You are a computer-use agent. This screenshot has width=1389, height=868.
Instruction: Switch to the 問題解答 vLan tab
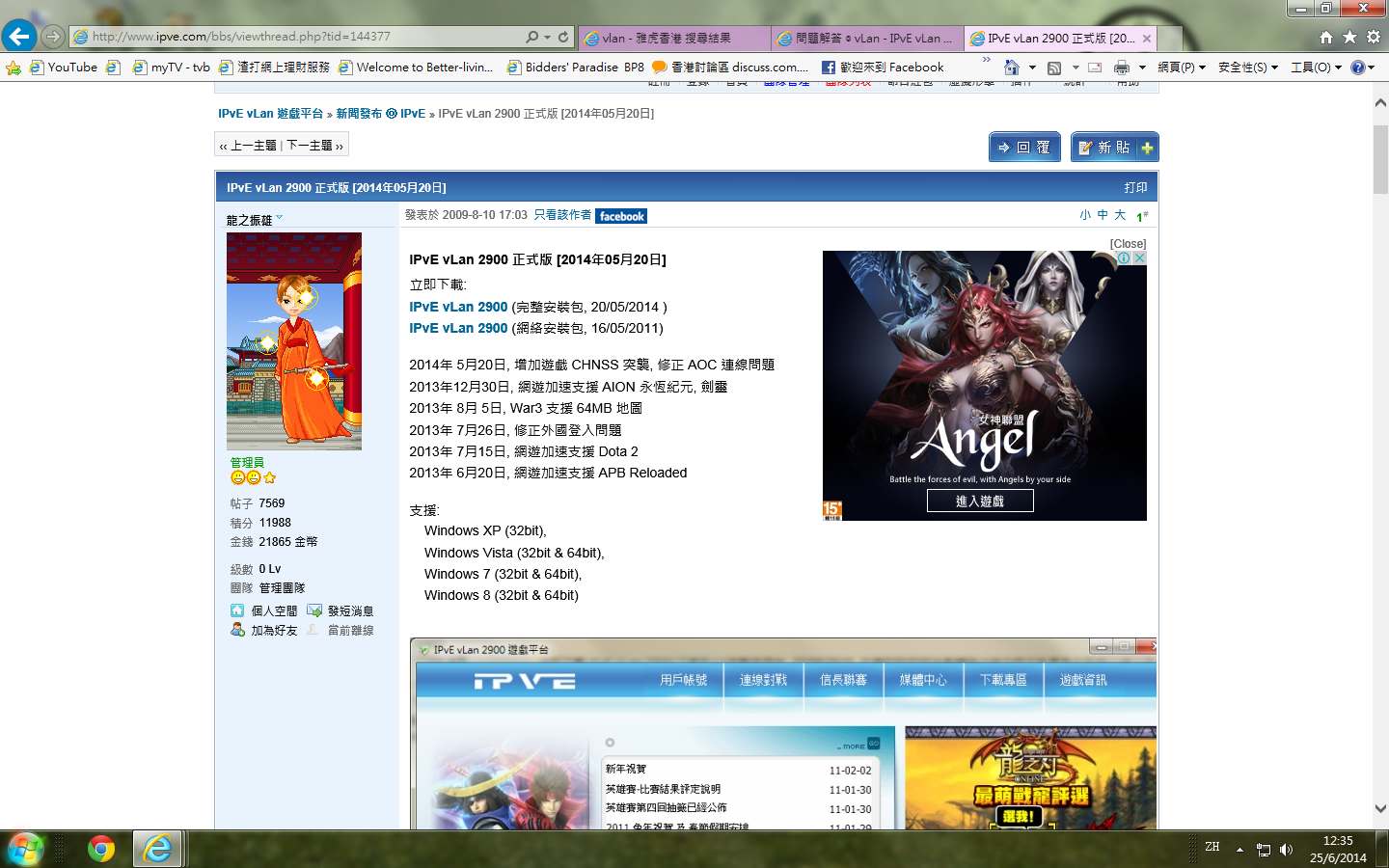click(x=867, y=39)
